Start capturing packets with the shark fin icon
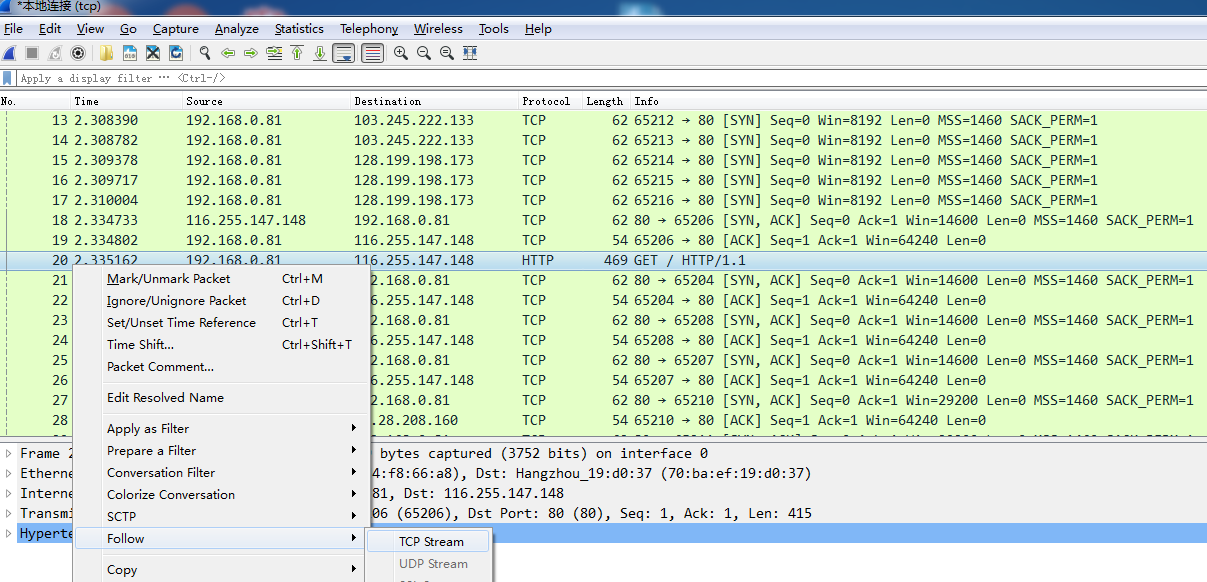The image size is (1207, 582). tap(9, 53)
